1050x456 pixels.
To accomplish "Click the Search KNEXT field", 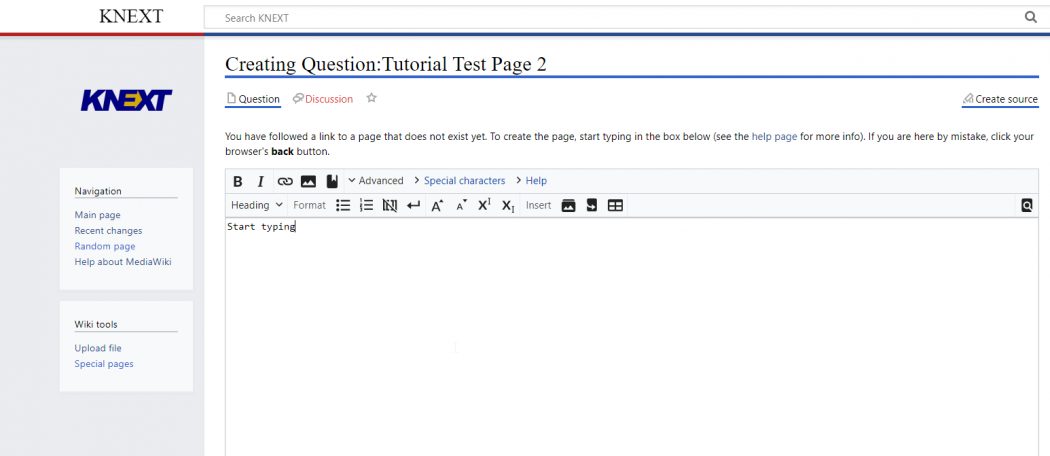I will click(620, 18).
